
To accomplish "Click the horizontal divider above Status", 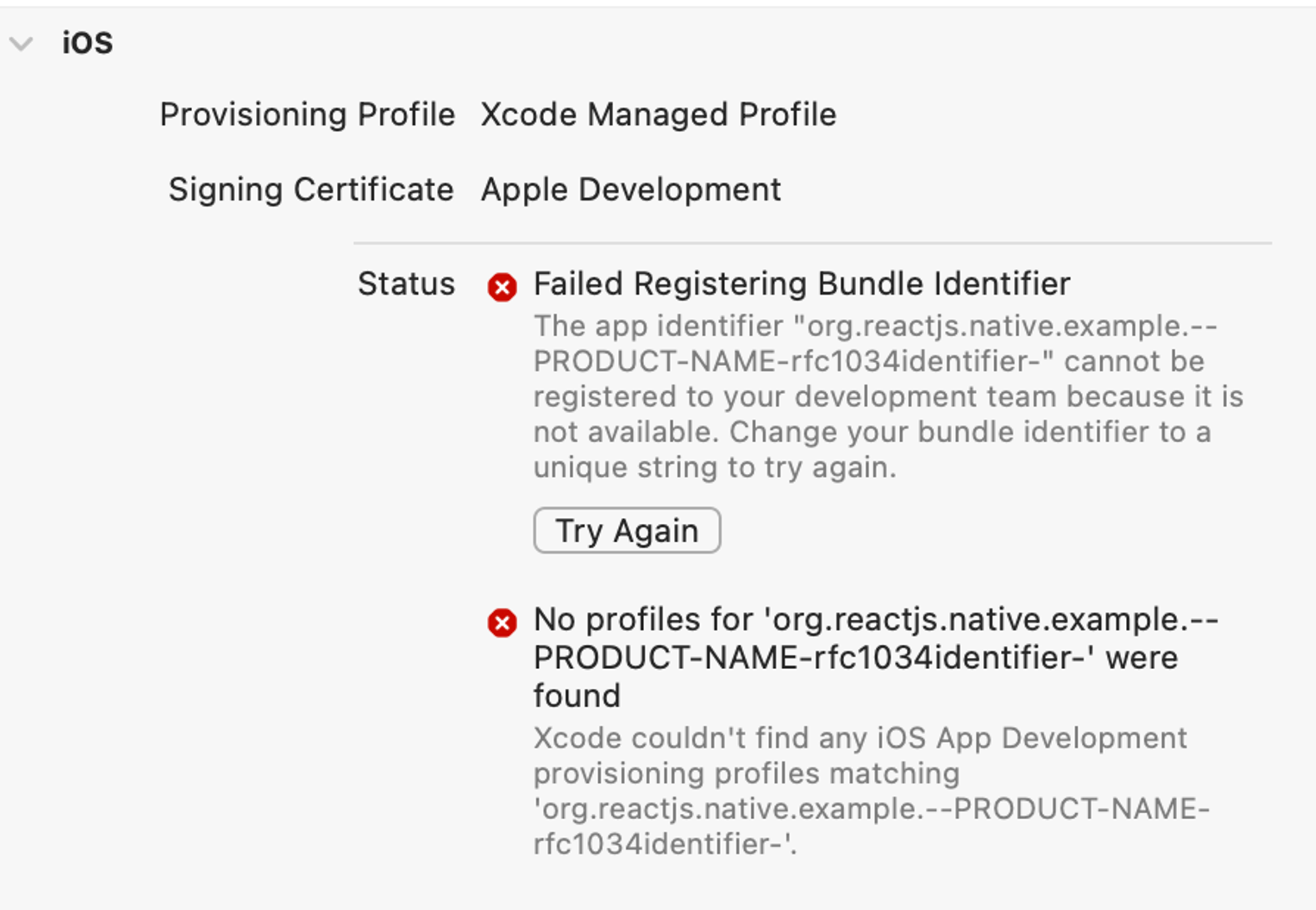I will [x=812, y=243].
